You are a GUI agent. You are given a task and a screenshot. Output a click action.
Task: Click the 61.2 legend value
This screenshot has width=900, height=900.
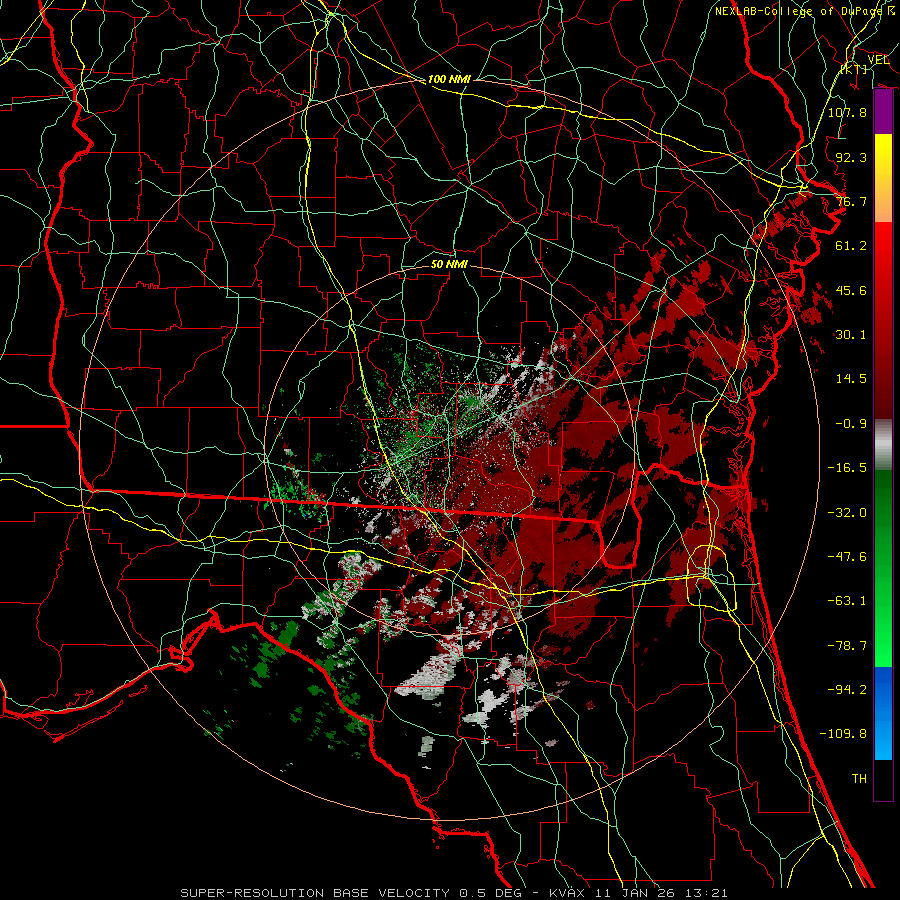851,246
